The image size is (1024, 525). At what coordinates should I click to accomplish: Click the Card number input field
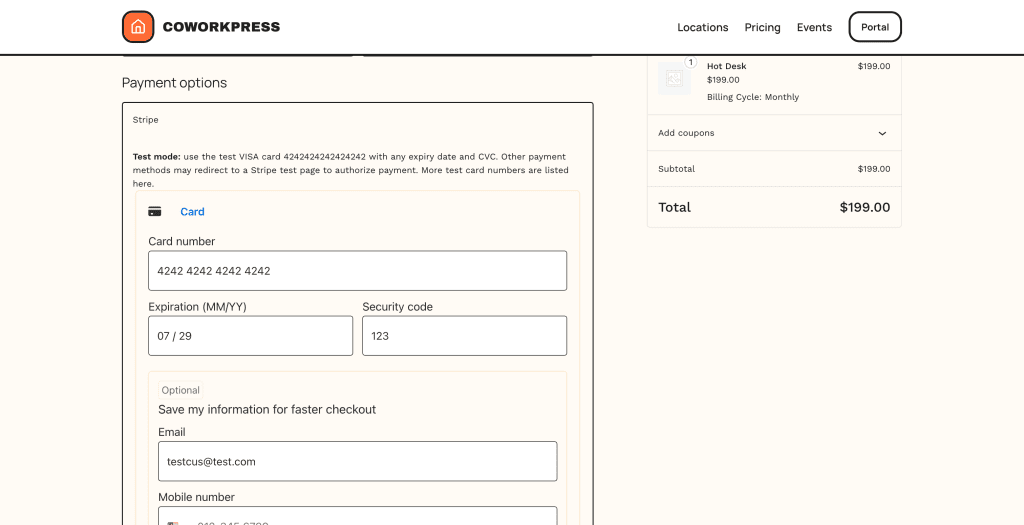357,270
